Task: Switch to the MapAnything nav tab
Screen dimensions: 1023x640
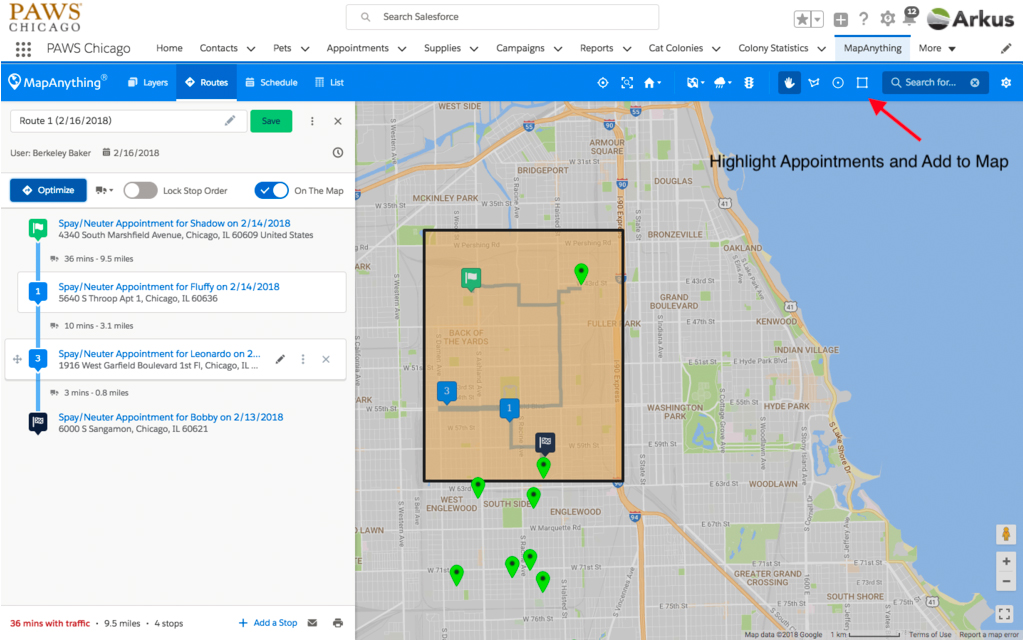Action: tap(872, 48)
